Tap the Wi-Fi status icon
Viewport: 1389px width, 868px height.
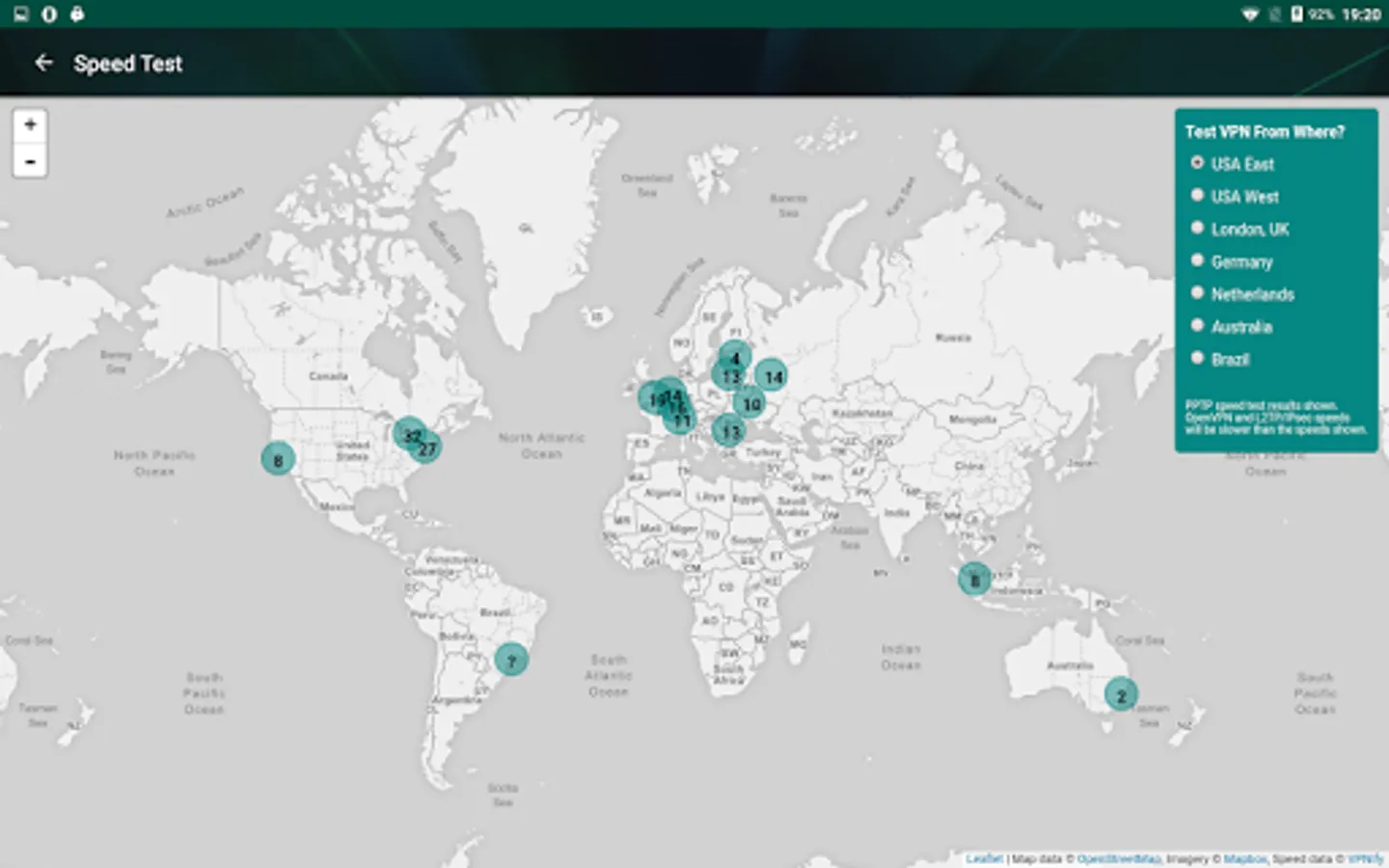(x=1250, y=14)
